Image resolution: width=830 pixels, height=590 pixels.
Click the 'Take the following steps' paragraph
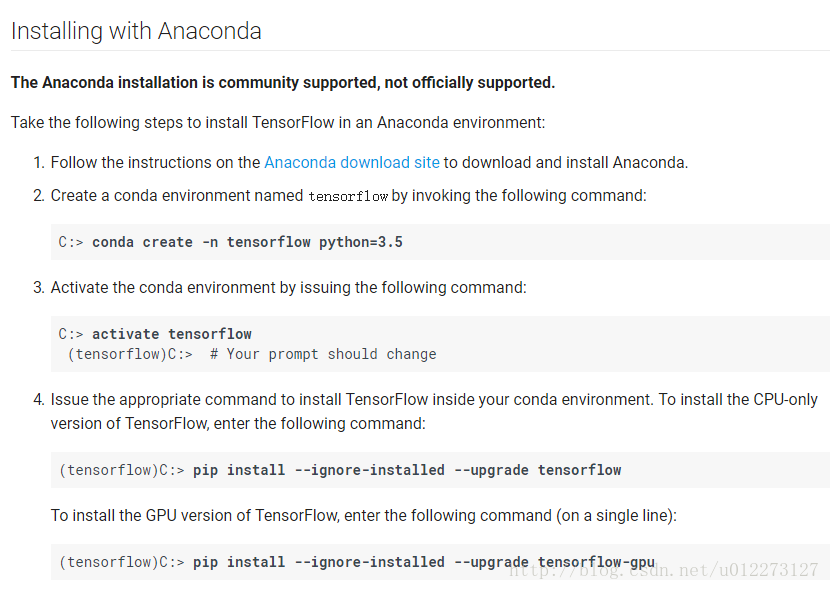point(278,122)
